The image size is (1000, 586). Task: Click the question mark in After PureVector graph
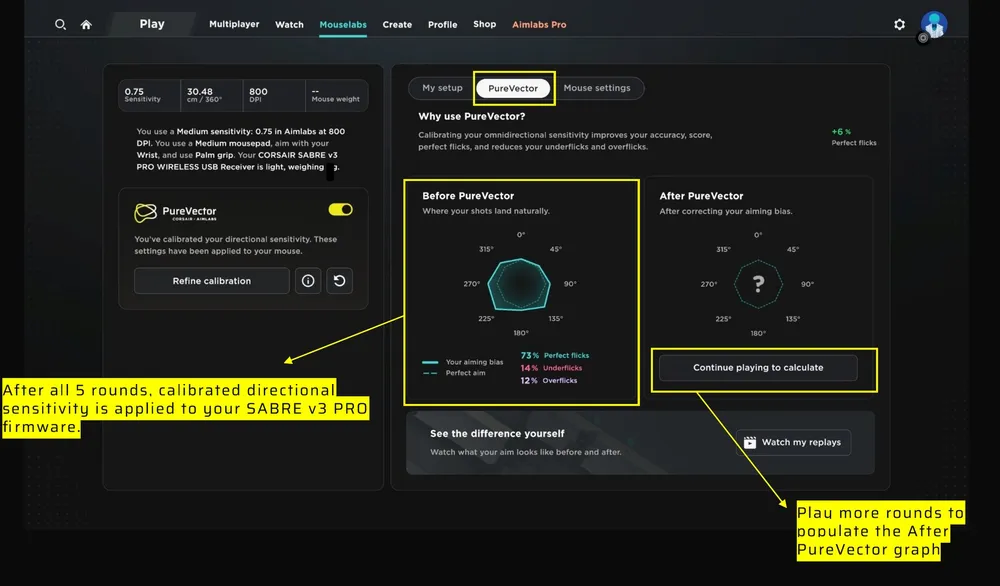click(758, 284)
